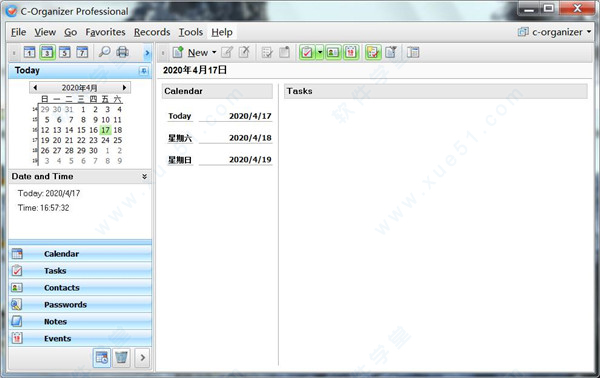Go to previous month arrow
This screenshot has width=600, height=378.
(x=35, y=88)
